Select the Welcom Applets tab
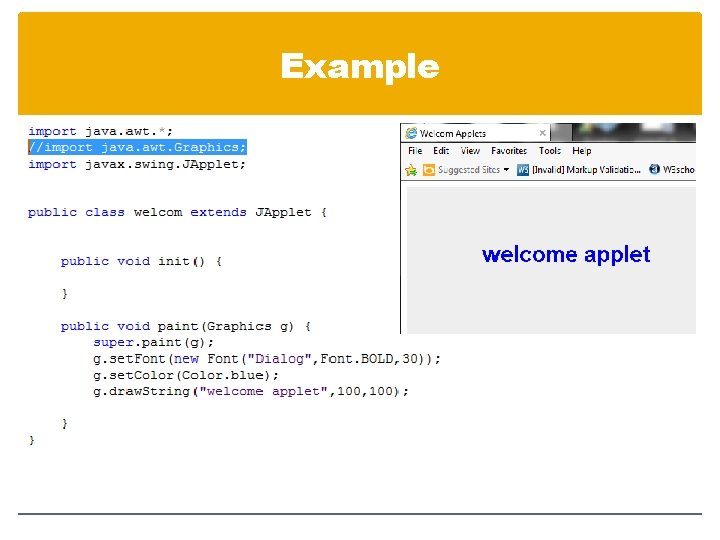 tap(476, 133)
